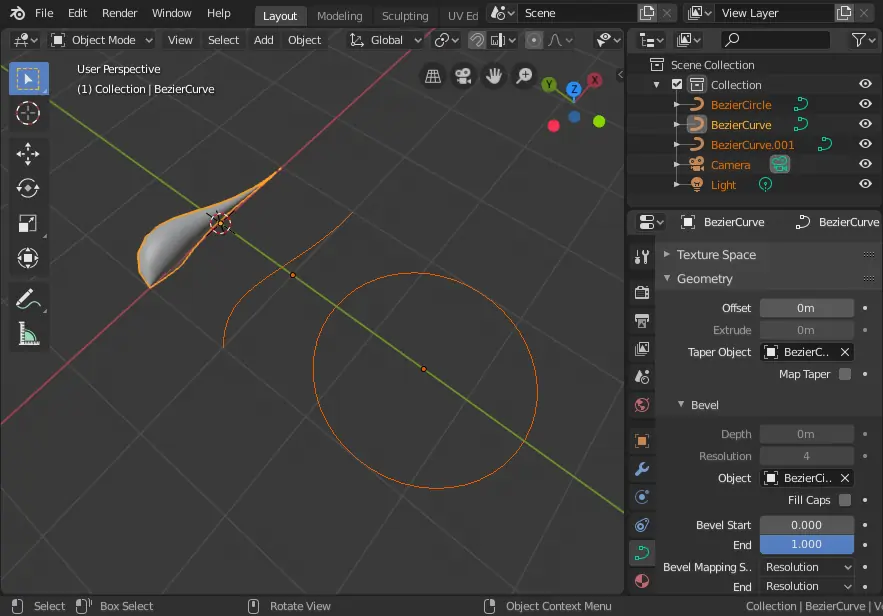Choose the Scale tool
This screenshot has width=883, height=616.
point(28,224)
